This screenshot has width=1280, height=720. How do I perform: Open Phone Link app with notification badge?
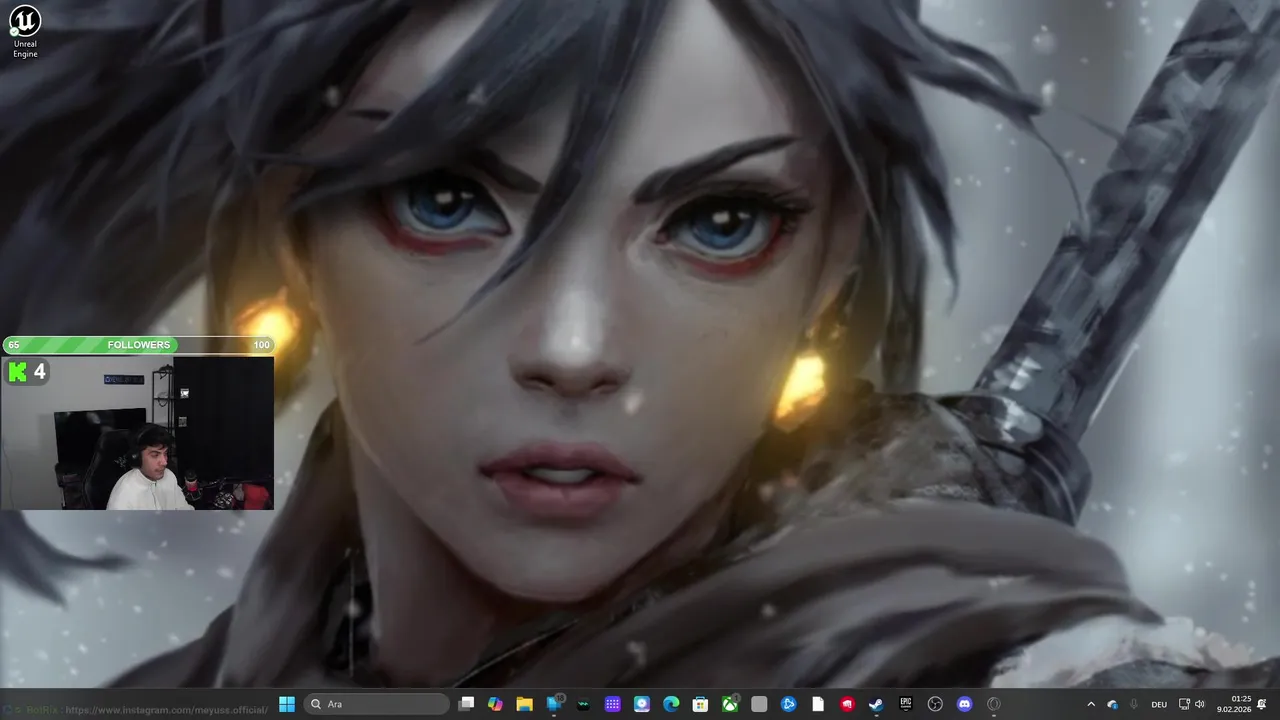tap(554, 704)
